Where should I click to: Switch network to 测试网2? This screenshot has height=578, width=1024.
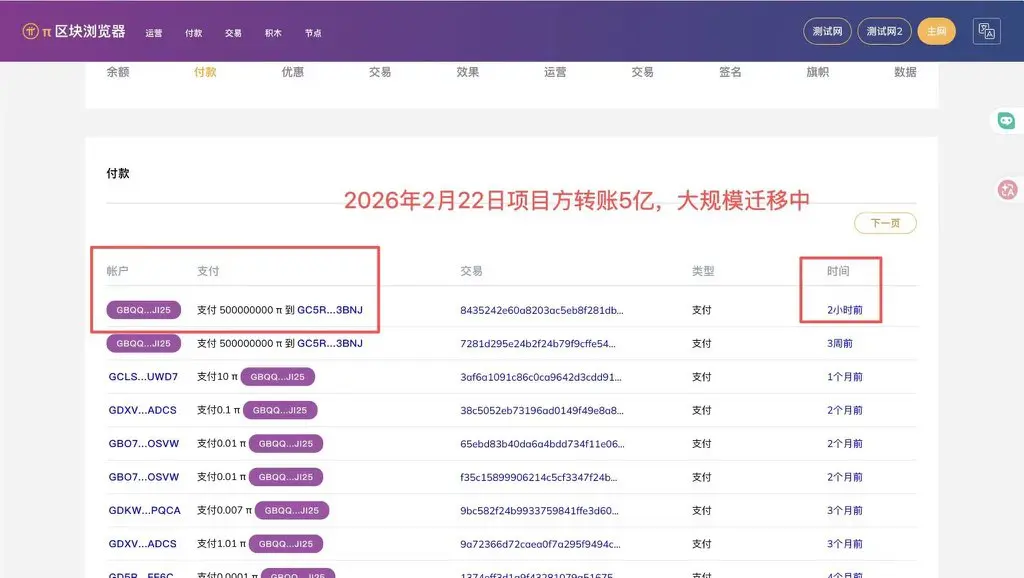point(884,31)
